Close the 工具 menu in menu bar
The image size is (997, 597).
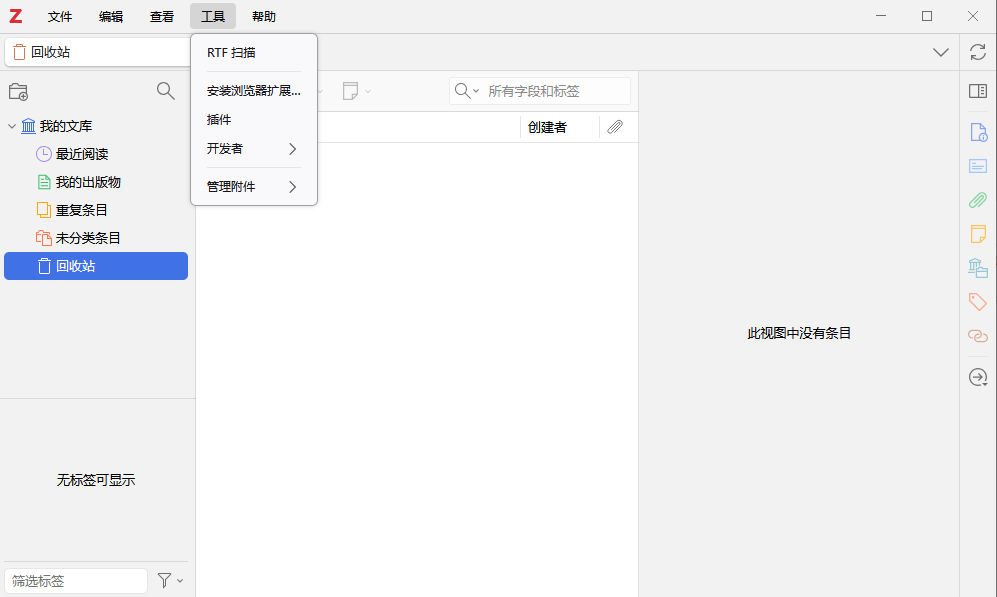tap(213, 17)
